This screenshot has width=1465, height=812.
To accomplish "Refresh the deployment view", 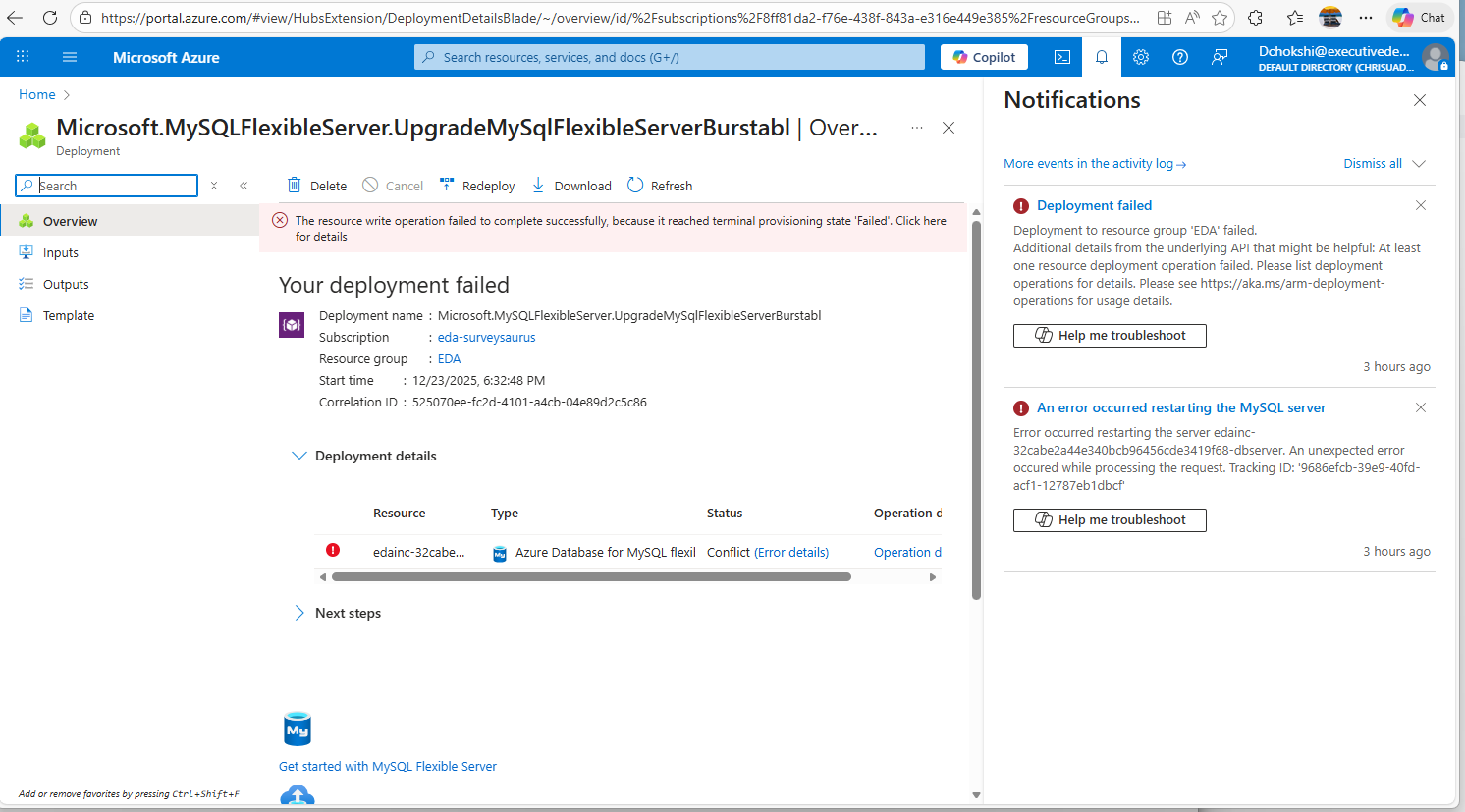I will 660,186.
